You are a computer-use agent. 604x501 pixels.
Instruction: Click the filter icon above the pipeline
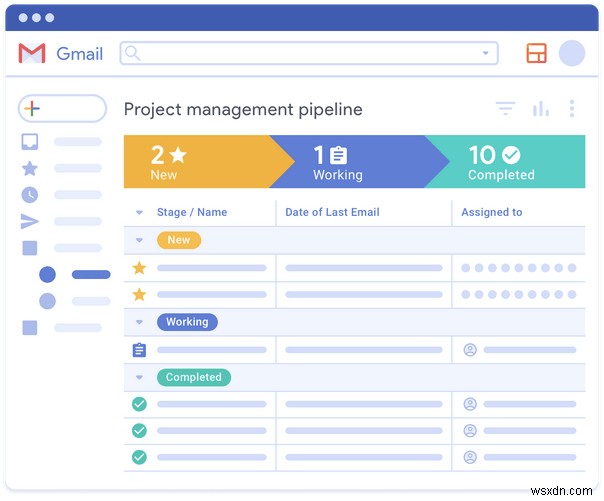click(x=506, y=109)
